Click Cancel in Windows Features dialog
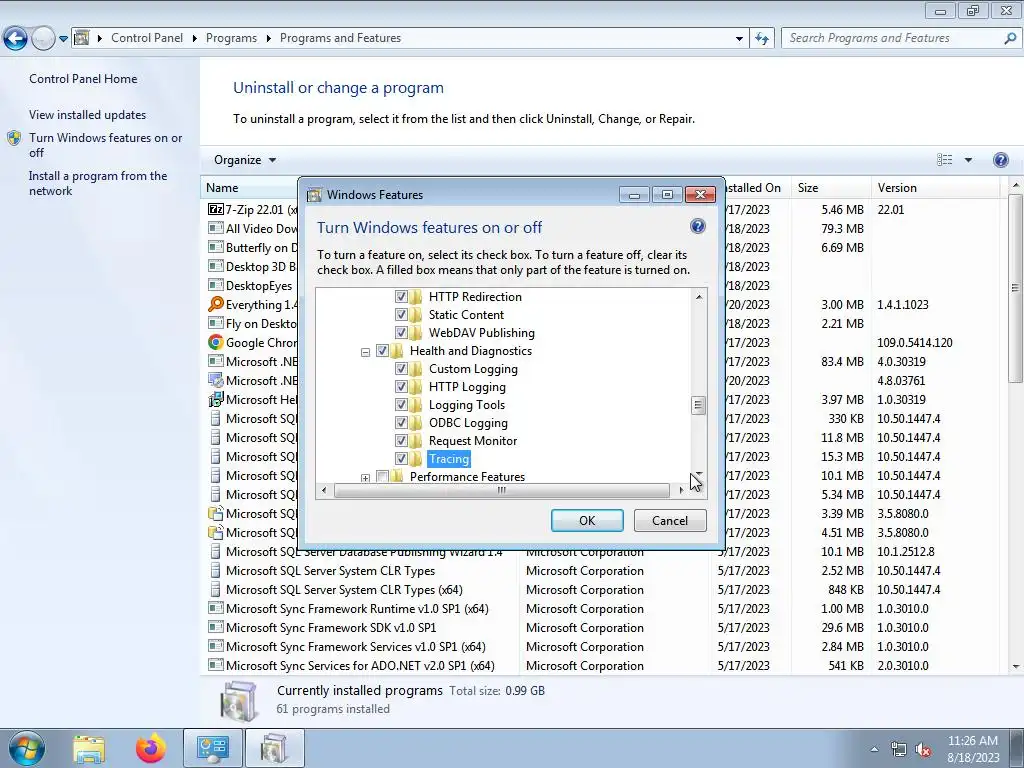Screen dimensions: 1024x768 (669, 520)
